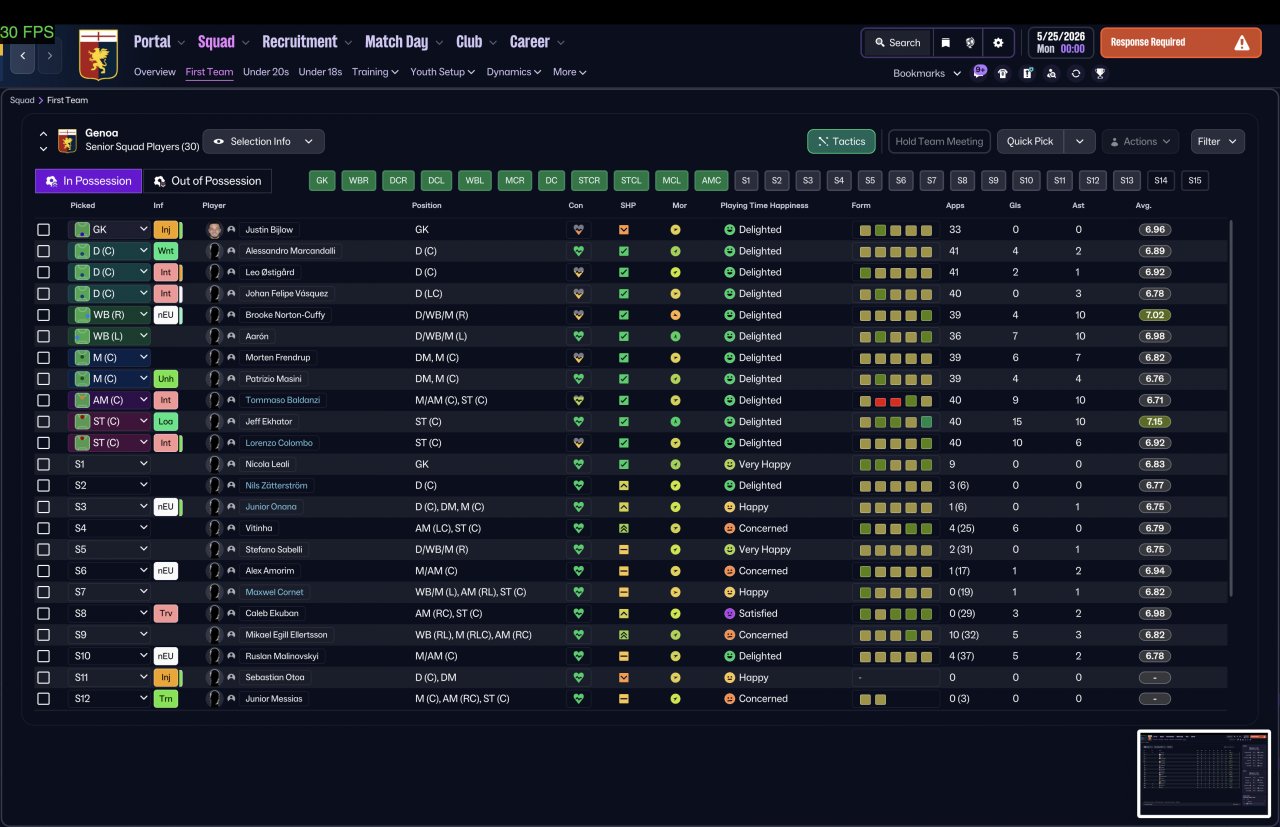The image size is (1280, 827).
Task: Open the bookmark icon in the top bar
Action: point(945,43)
